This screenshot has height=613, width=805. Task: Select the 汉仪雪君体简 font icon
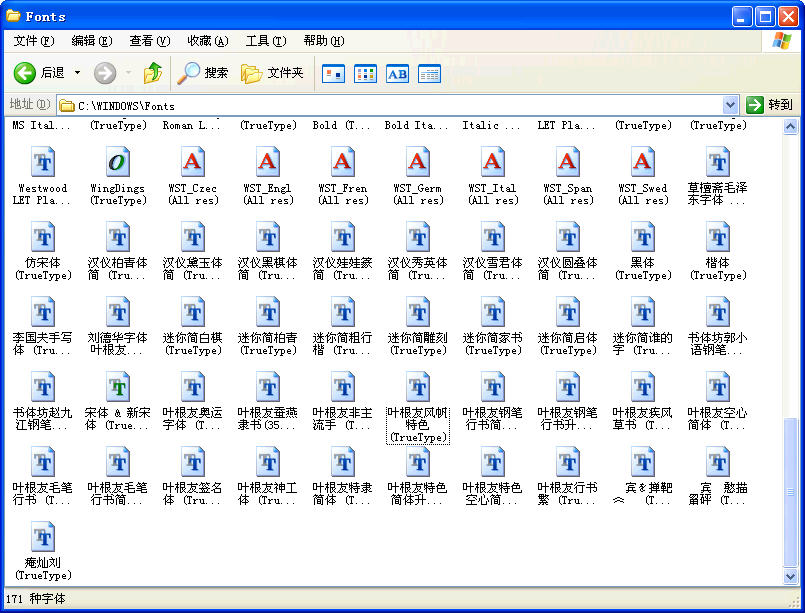click(493, 237)
